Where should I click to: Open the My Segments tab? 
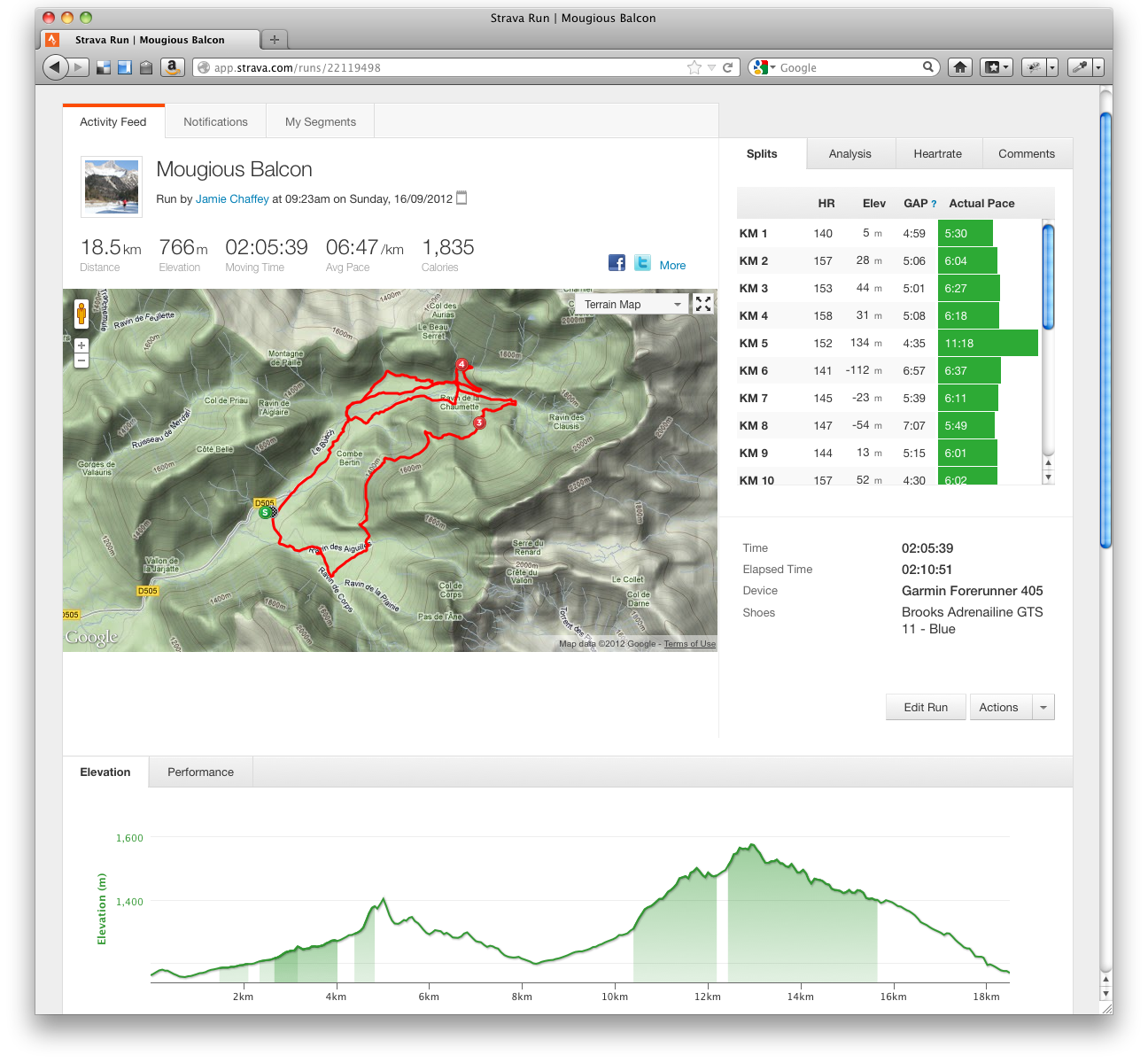click(321, 121)
